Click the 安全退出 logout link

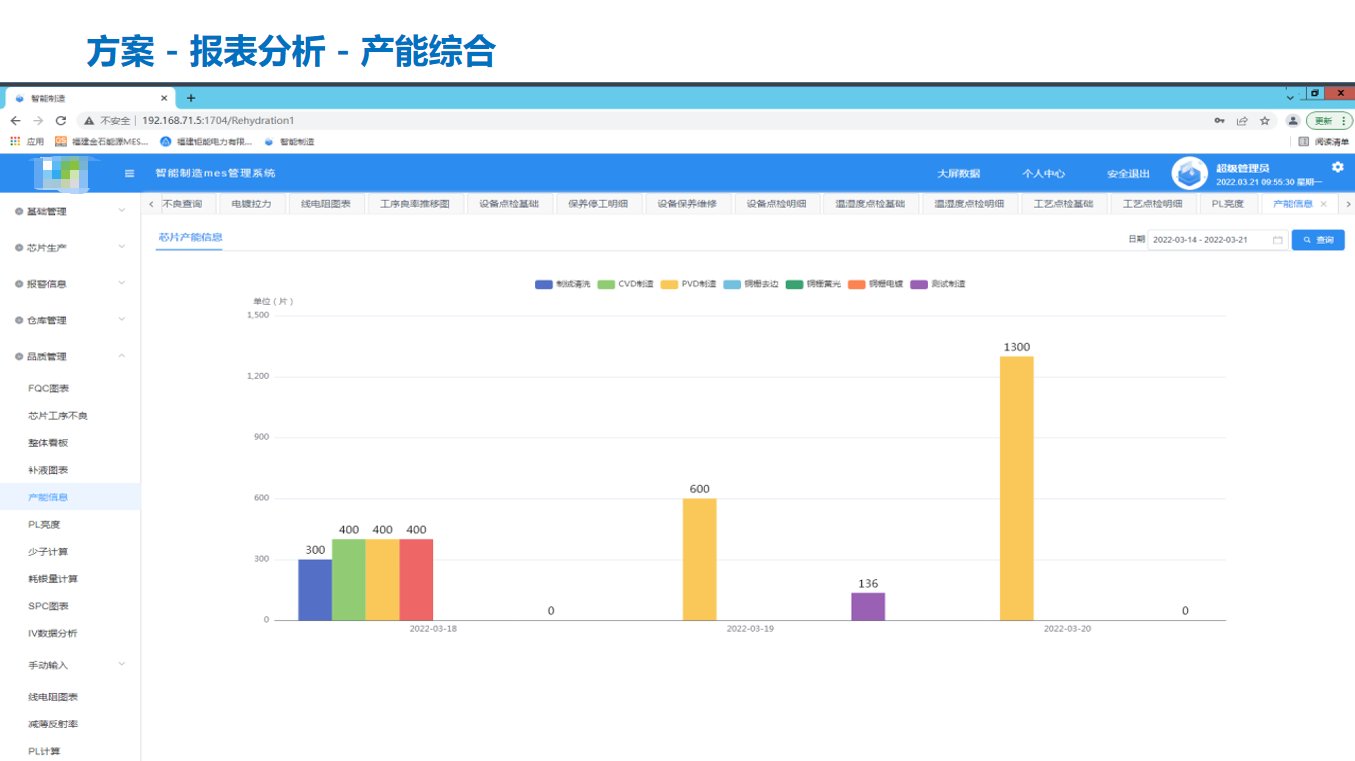[1128, 174]
